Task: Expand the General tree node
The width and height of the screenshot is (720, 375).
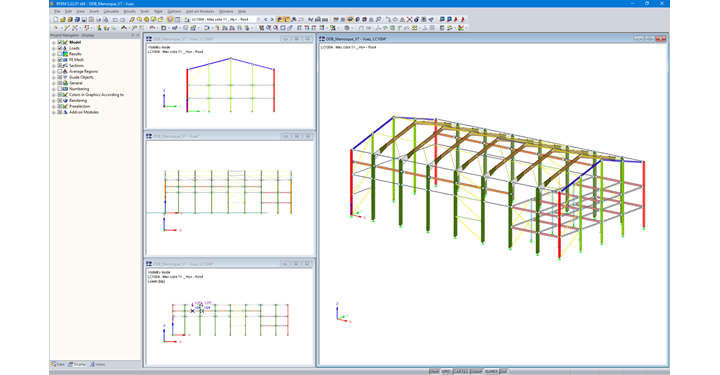Action: [x=54, y=83]
